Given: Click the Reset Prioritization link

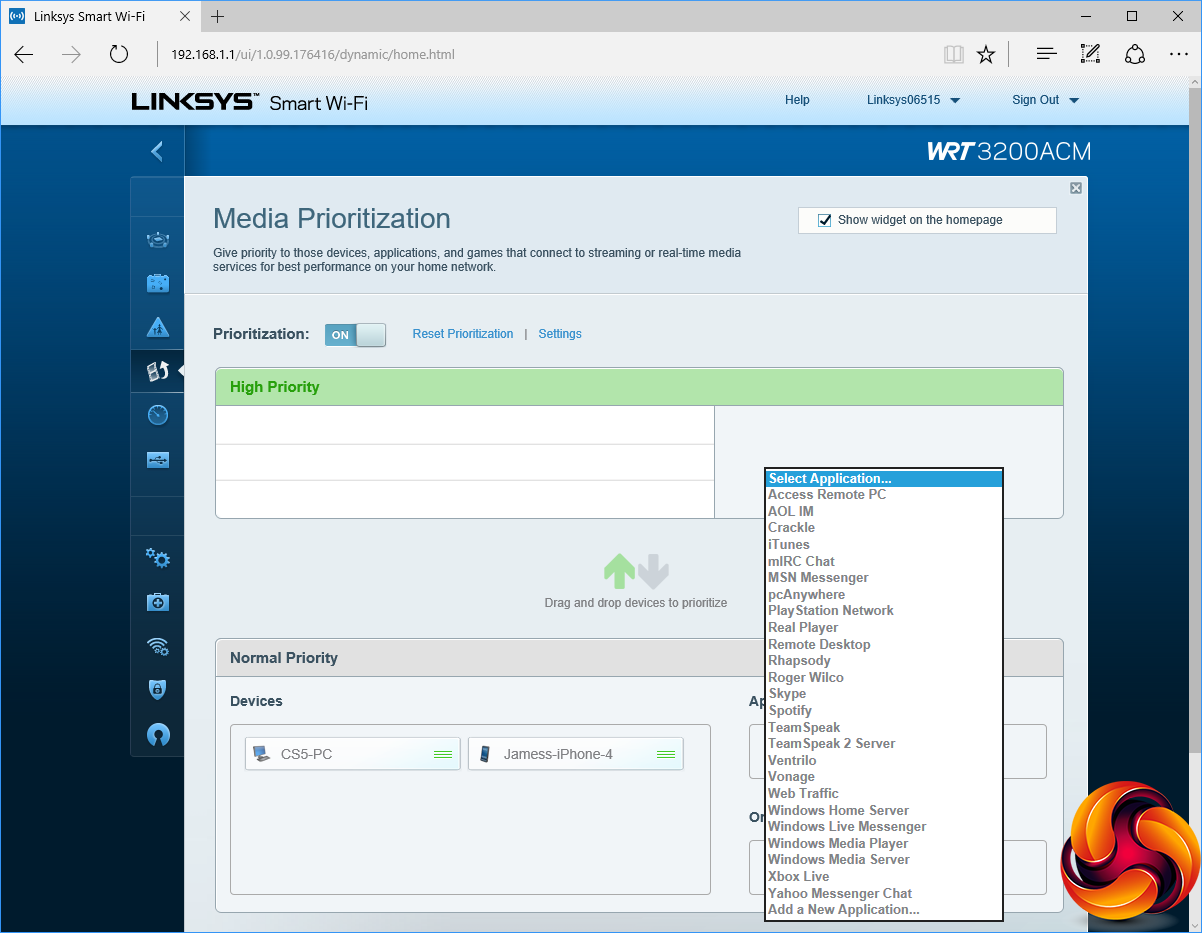Looking at the screenshot, I should 462,334.
